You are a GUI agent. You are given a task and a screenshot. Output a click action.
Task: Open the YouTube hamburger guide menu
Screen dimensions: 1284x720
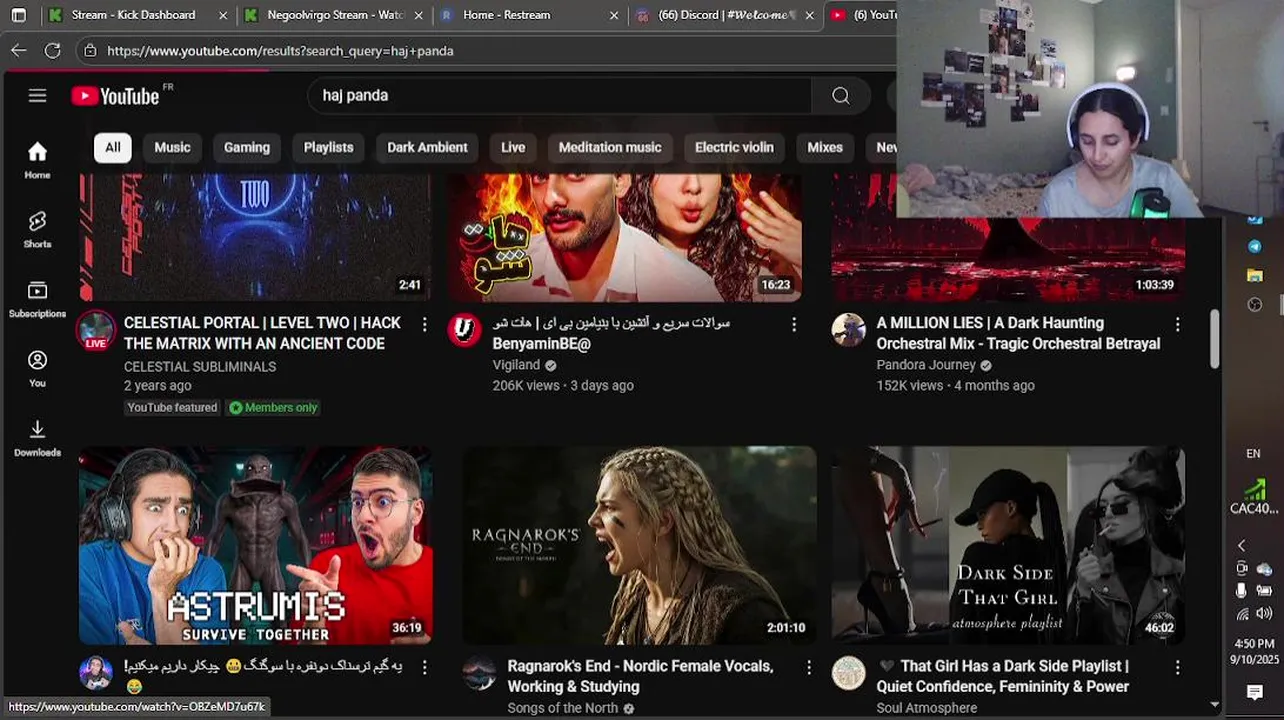tap(37, 96)
